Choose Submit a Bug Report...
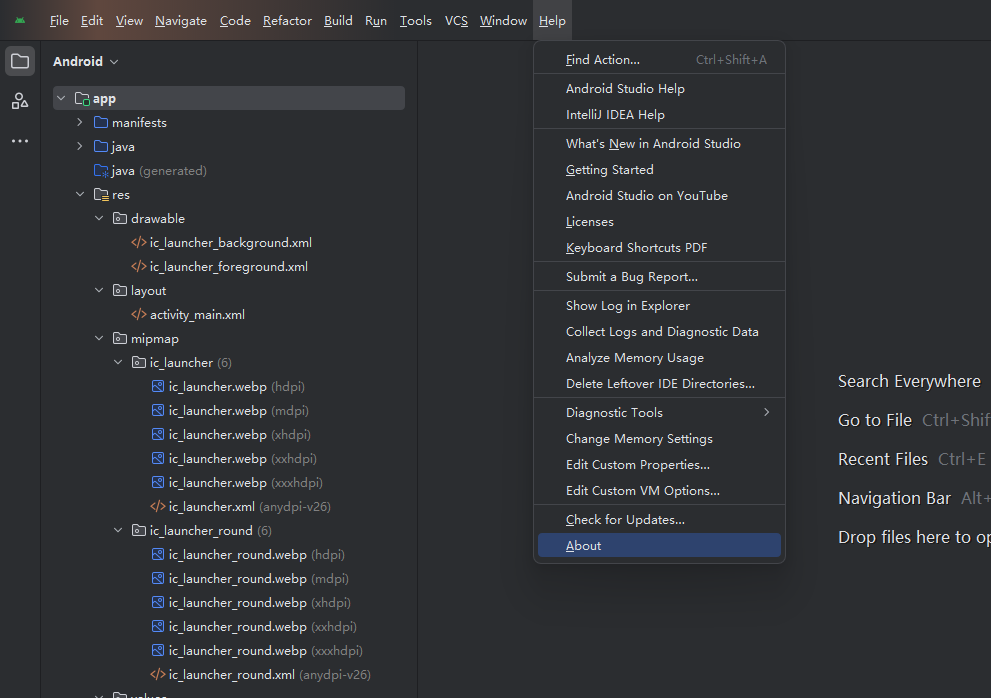The width and height of the screenshot is (991, 698). pos(659,277)
